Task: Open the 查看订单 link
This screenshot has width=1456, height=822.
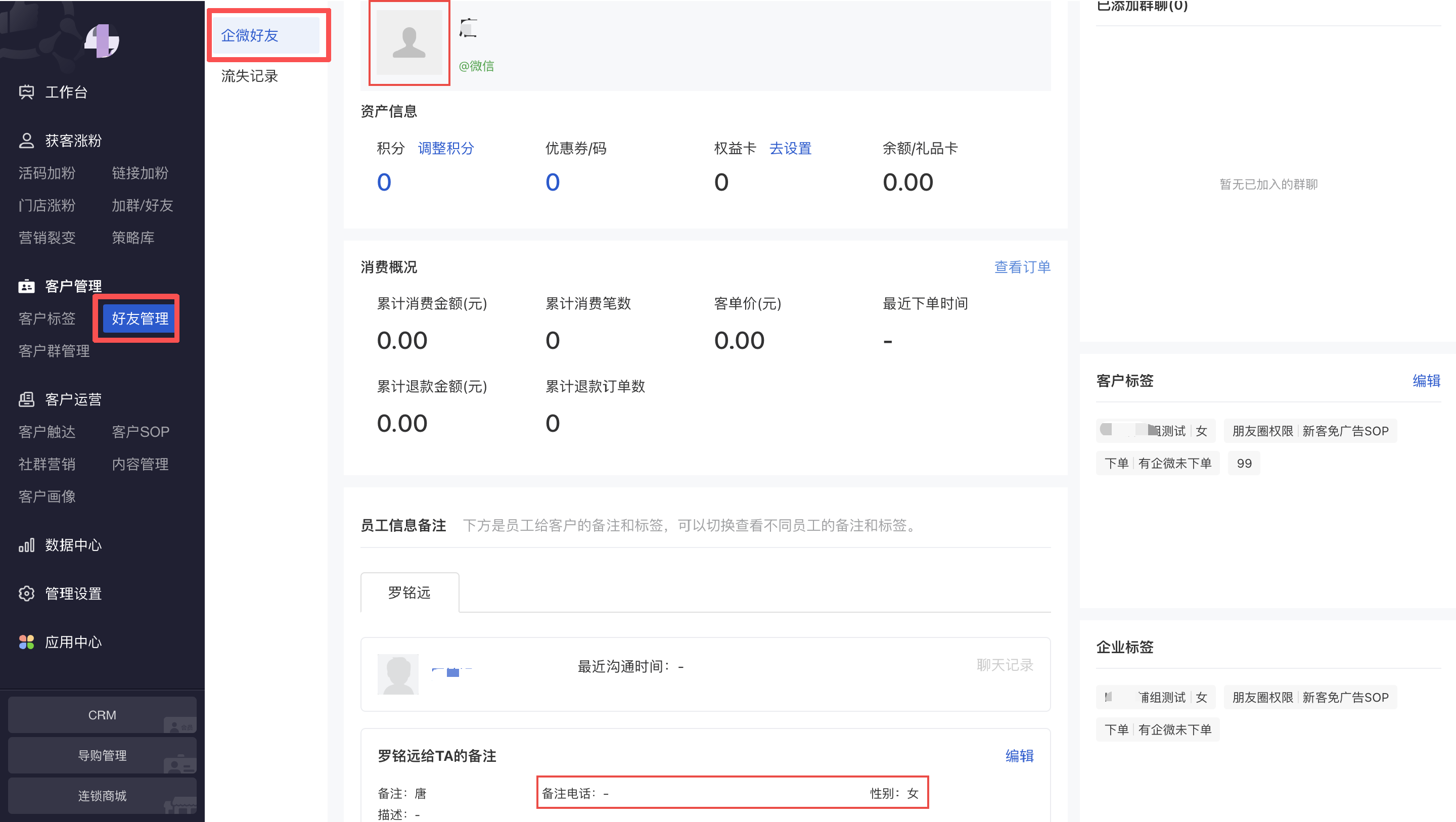Action: (1022, 267)
